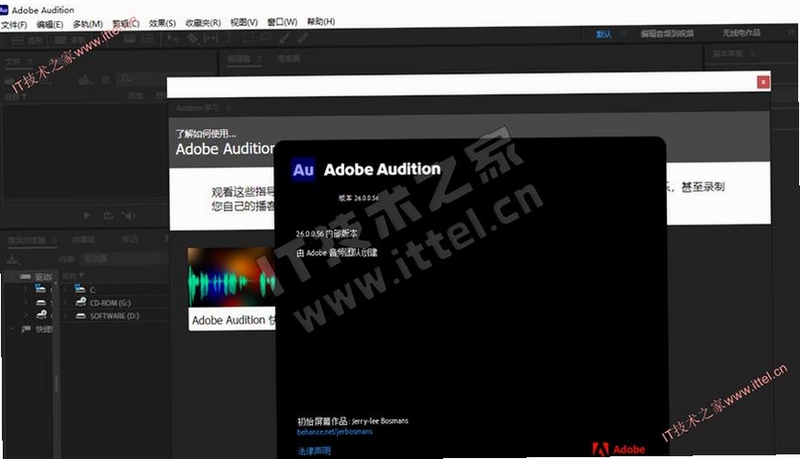Image resolution: width=800 pixels, height=459 pixels.
Task: Click the open file folder icon in Files panel
Action: [x=10, y=80]
